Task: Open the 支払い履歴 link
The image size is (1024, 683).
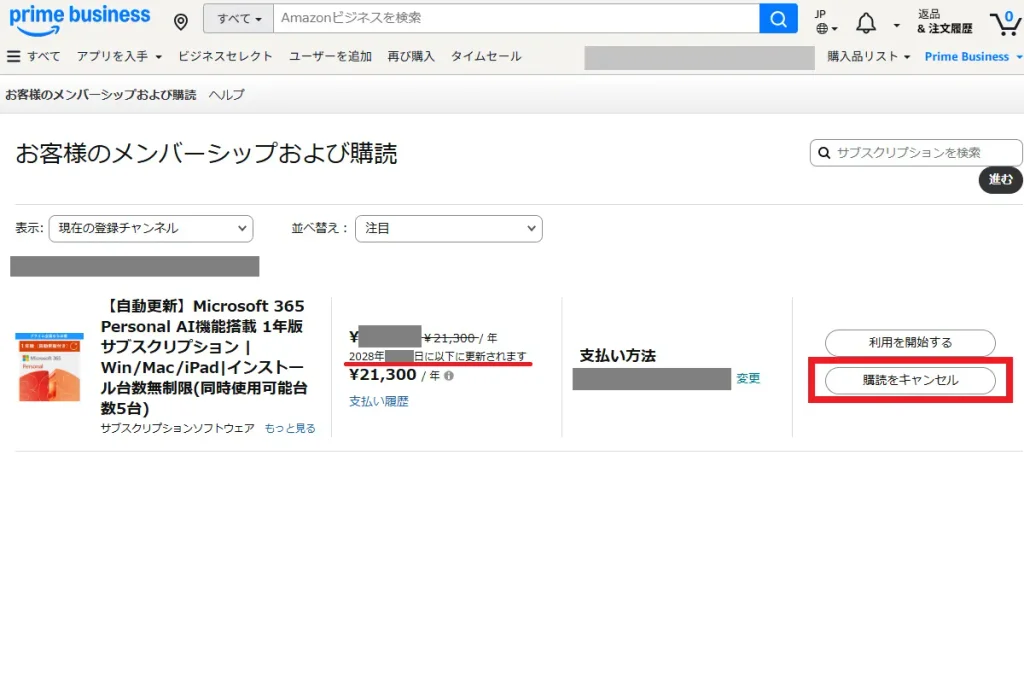Action: click(379, 402)
